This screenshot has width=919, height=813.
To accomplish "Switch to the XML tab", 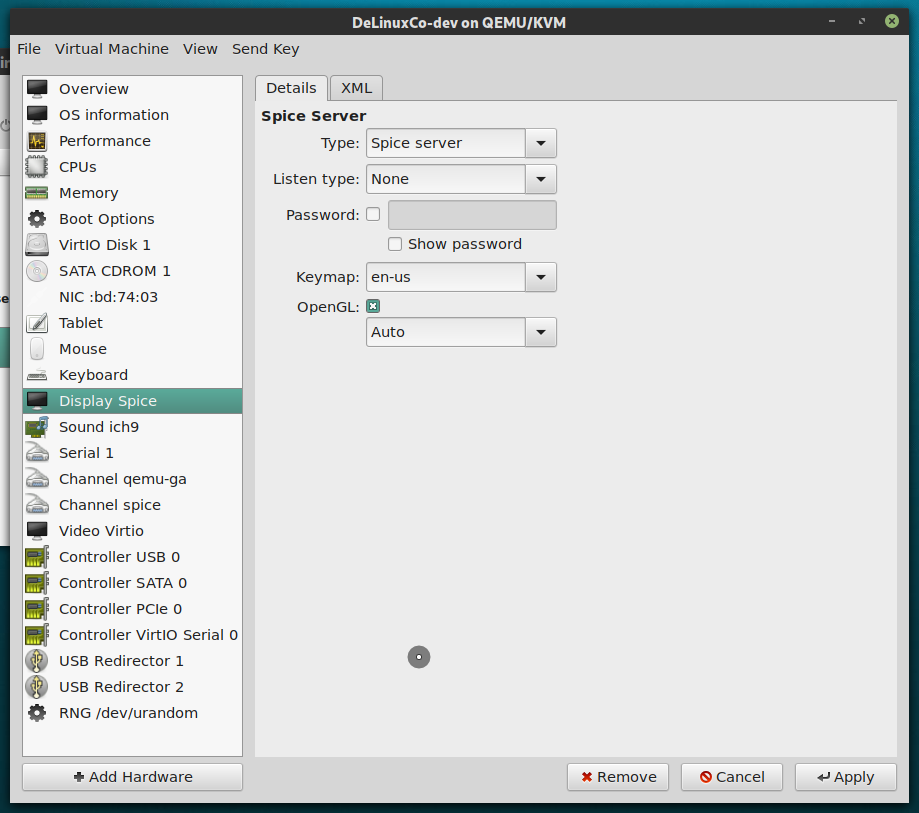I will (x=355, y=88).
